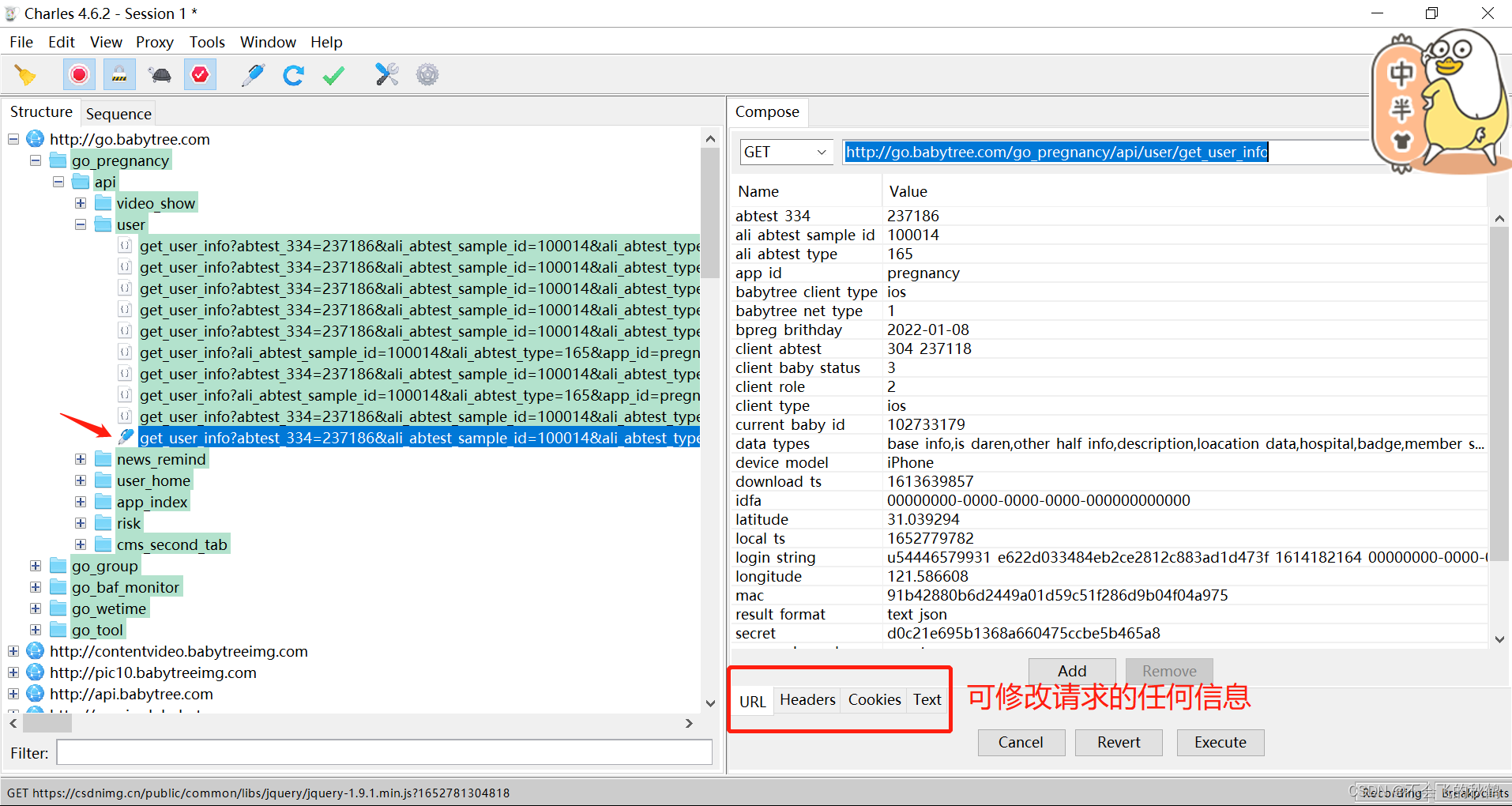Select the Compose tab

coord(767,112)
